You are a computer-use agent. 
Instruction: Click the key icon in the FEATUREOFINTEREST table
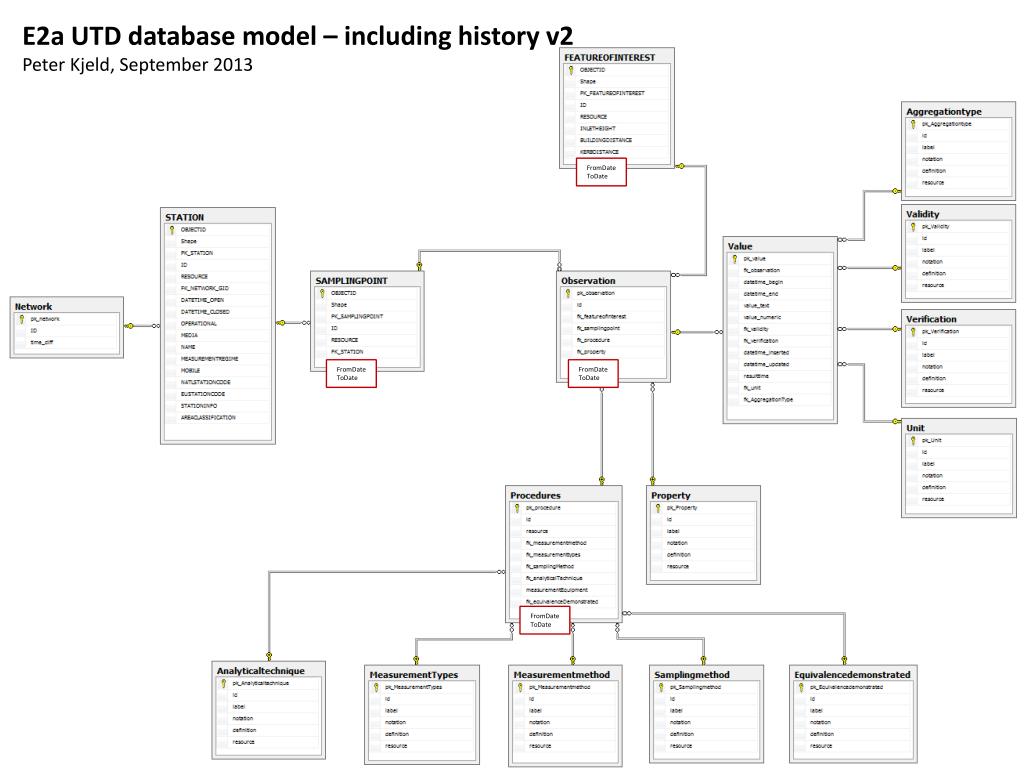pos(571,70)
